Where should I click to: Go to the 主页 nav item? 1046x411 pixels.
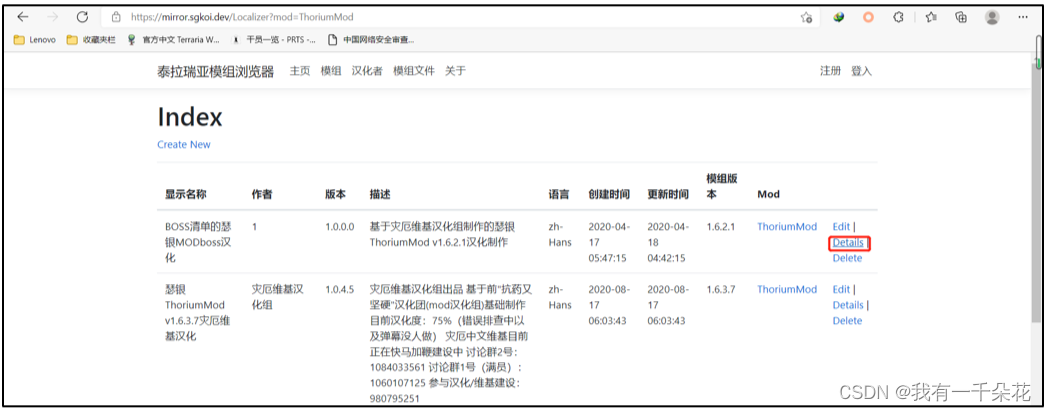point(300,71)
